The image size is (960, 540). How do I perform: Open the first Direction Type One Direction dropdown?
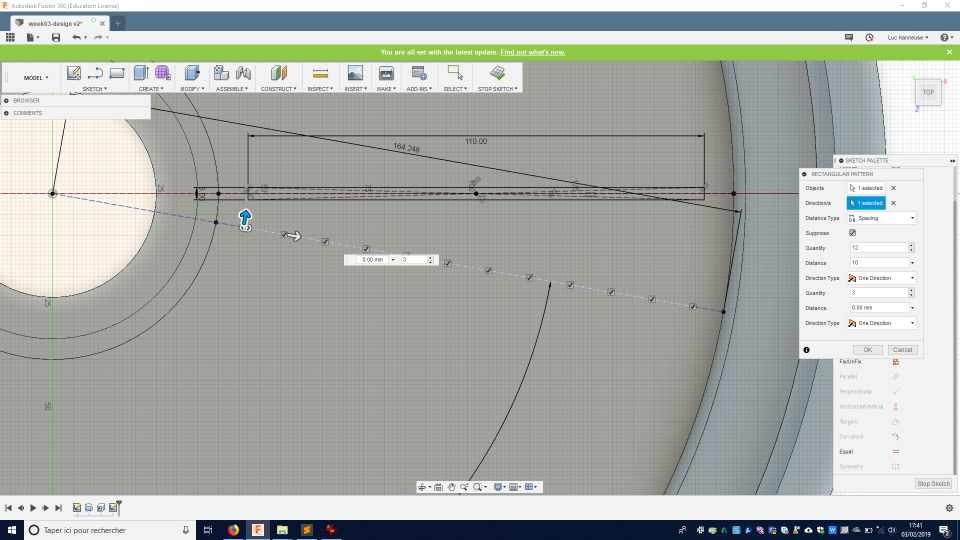pos(882,278)
